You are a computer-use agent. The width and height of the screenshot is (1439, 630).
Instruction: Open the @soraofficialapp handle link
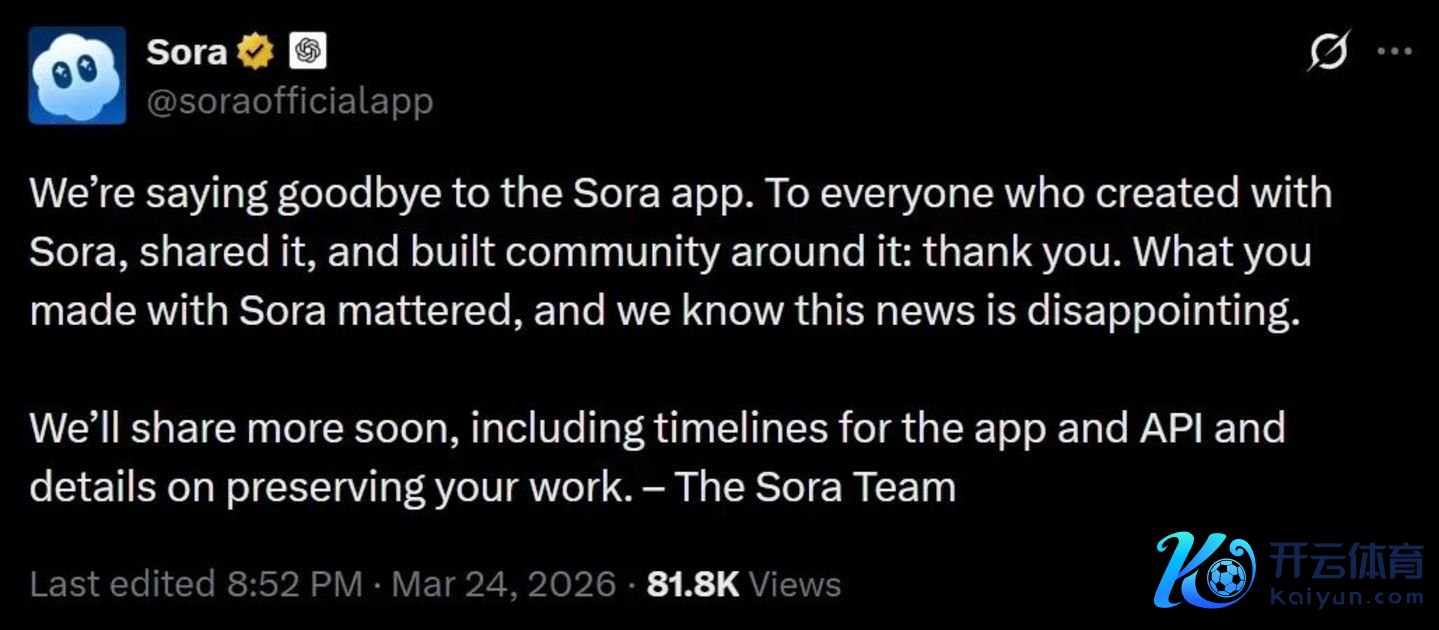point(290,102)
